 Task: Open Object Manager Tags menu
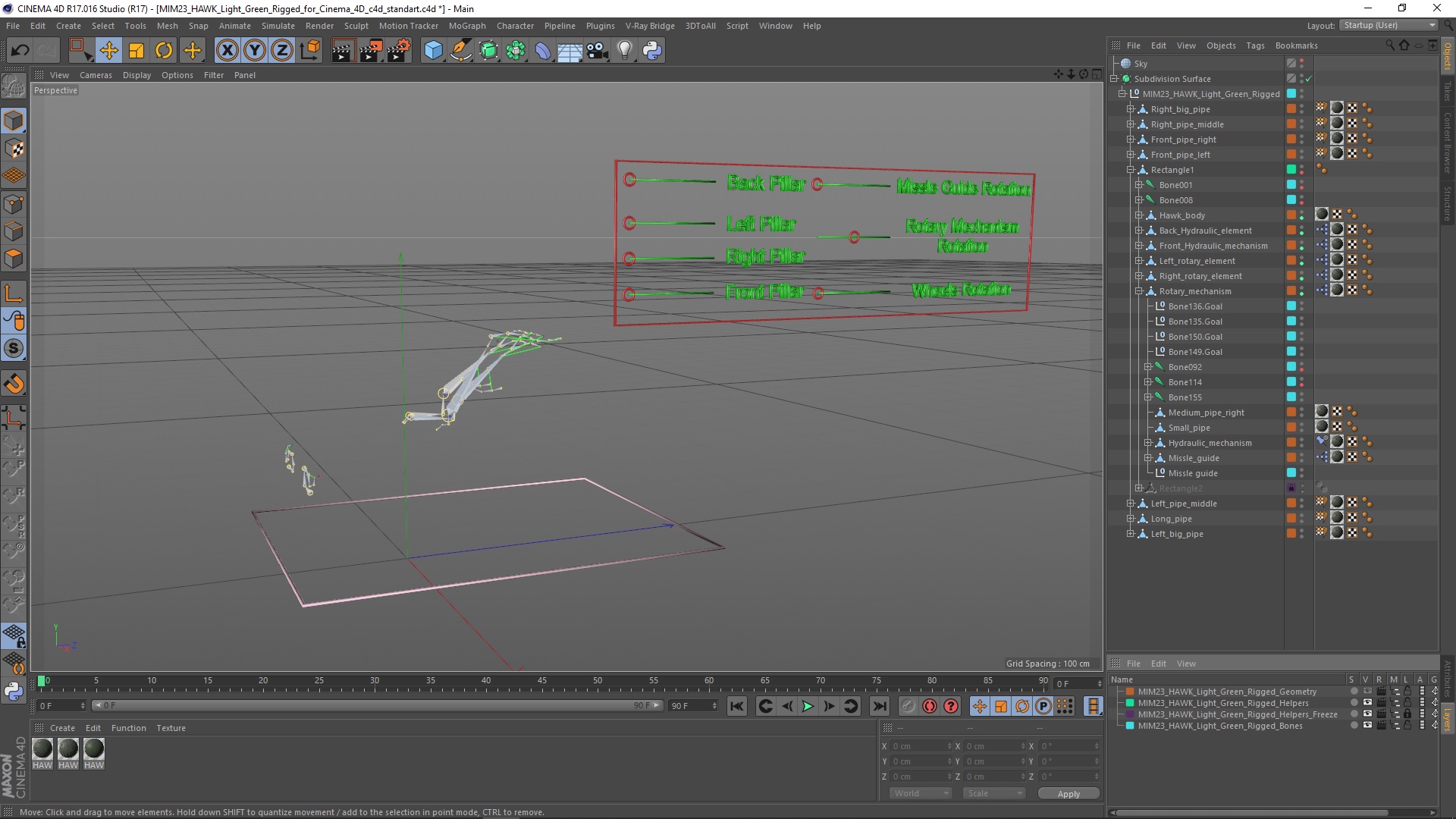(x=1255, y=45)
